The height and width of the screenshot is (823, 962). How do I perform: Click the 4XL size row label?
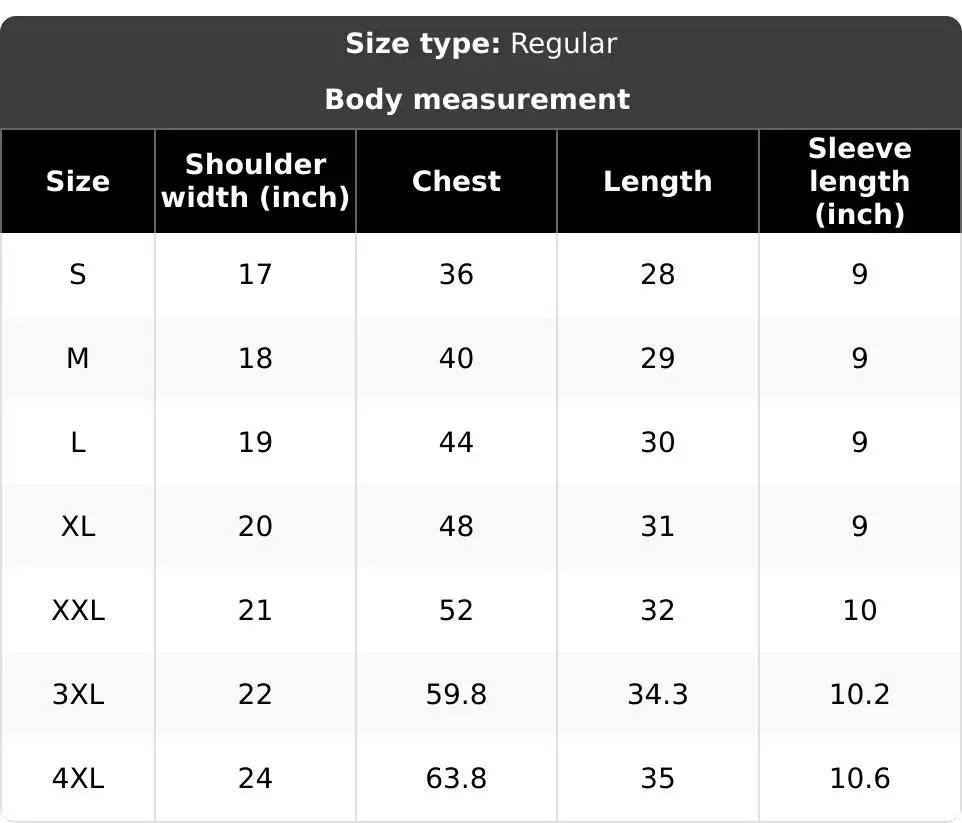78,779
